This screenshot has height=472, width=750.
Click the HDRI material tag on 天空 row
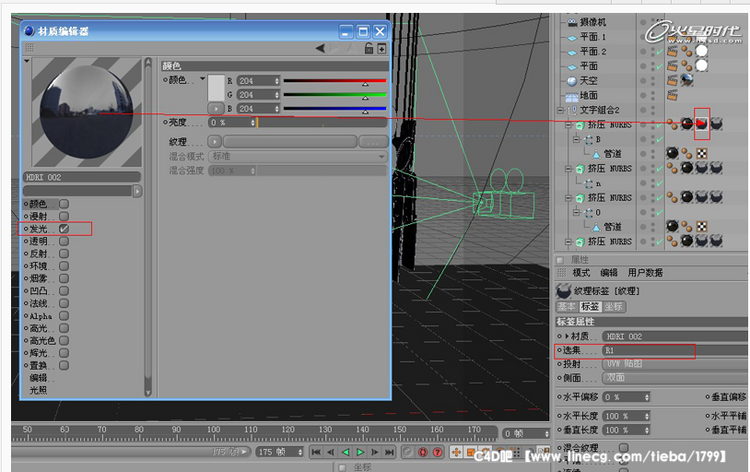[x=687, y=80]
